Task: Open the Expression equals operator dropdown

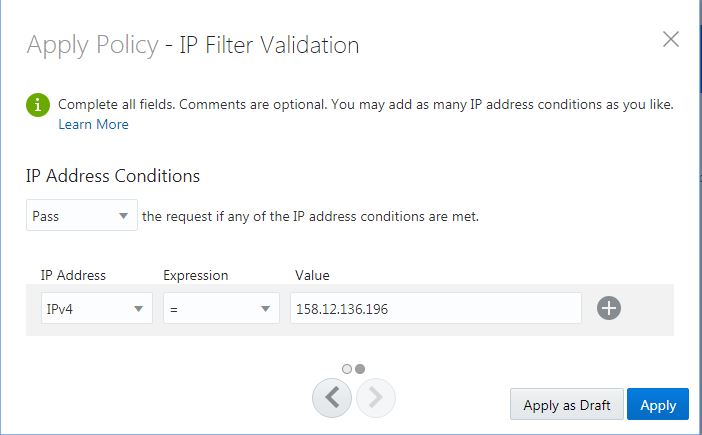Action: [x=221, y=308]
